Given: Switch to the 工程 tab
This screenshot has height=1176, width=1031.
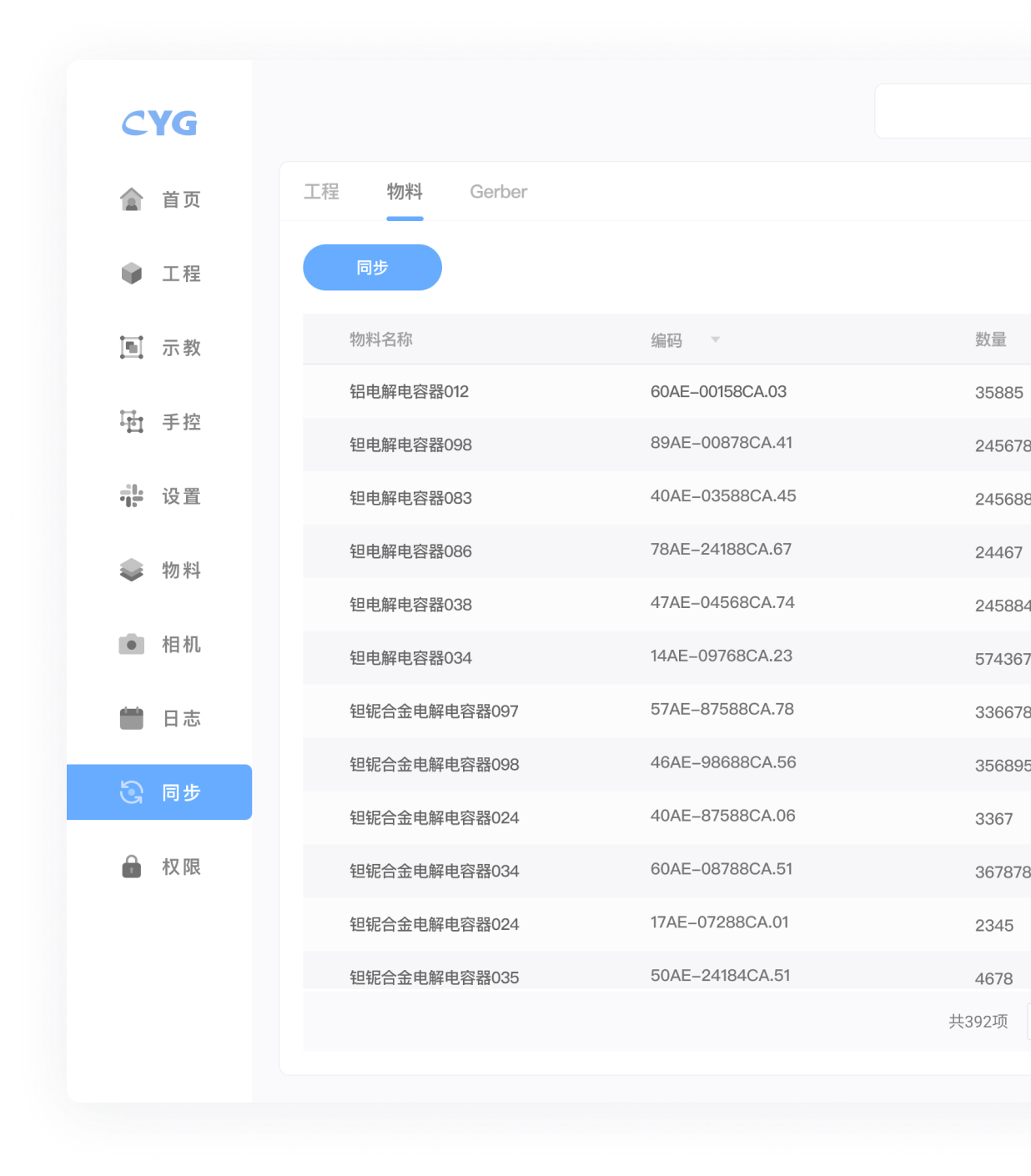Looking at the screenshot, I should coord(321,192).
